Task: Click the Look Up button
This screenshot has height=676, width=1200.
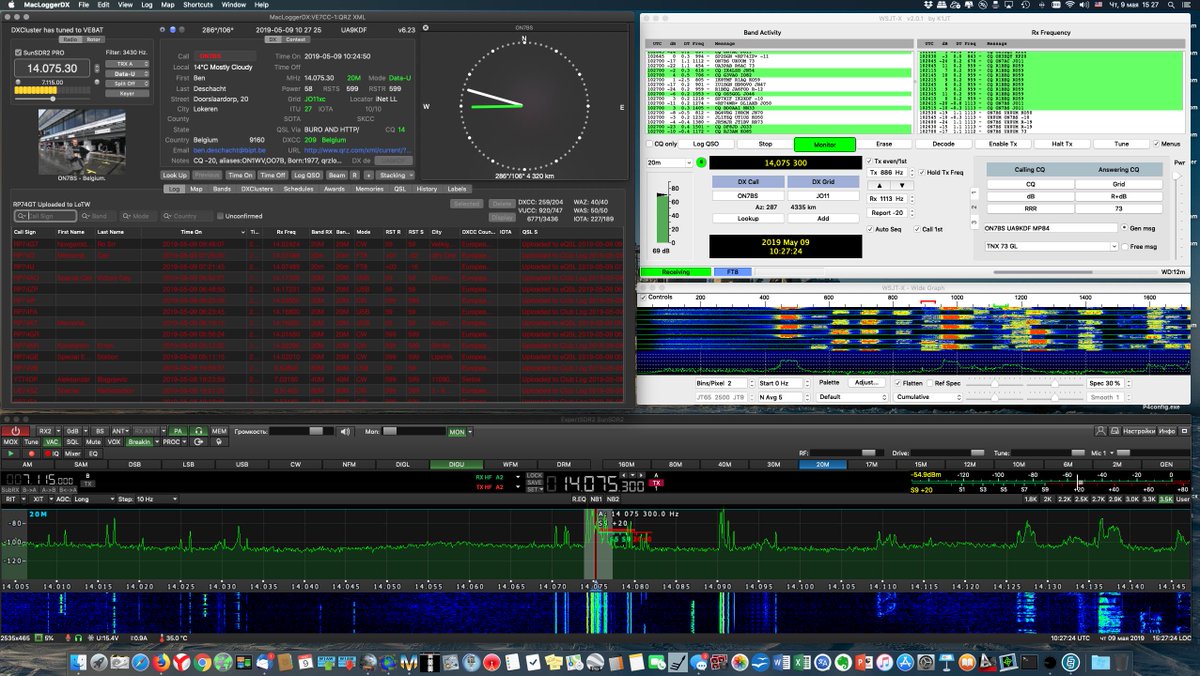Action: (175, 175)
